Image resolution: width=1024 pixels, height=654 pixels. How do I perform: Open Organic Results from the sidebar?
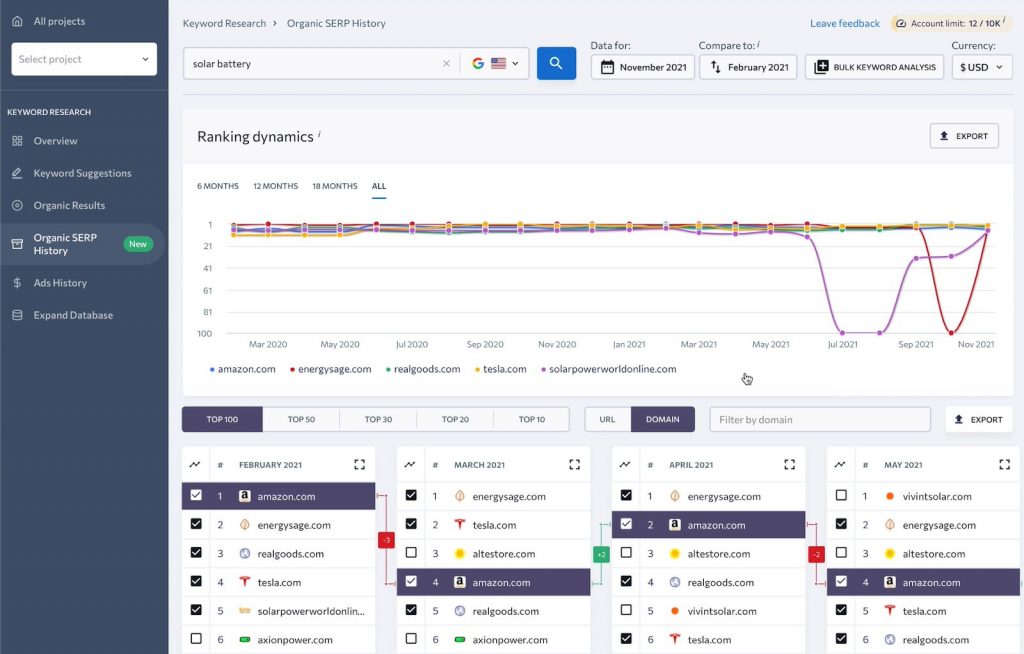click(x=70, y=205)
